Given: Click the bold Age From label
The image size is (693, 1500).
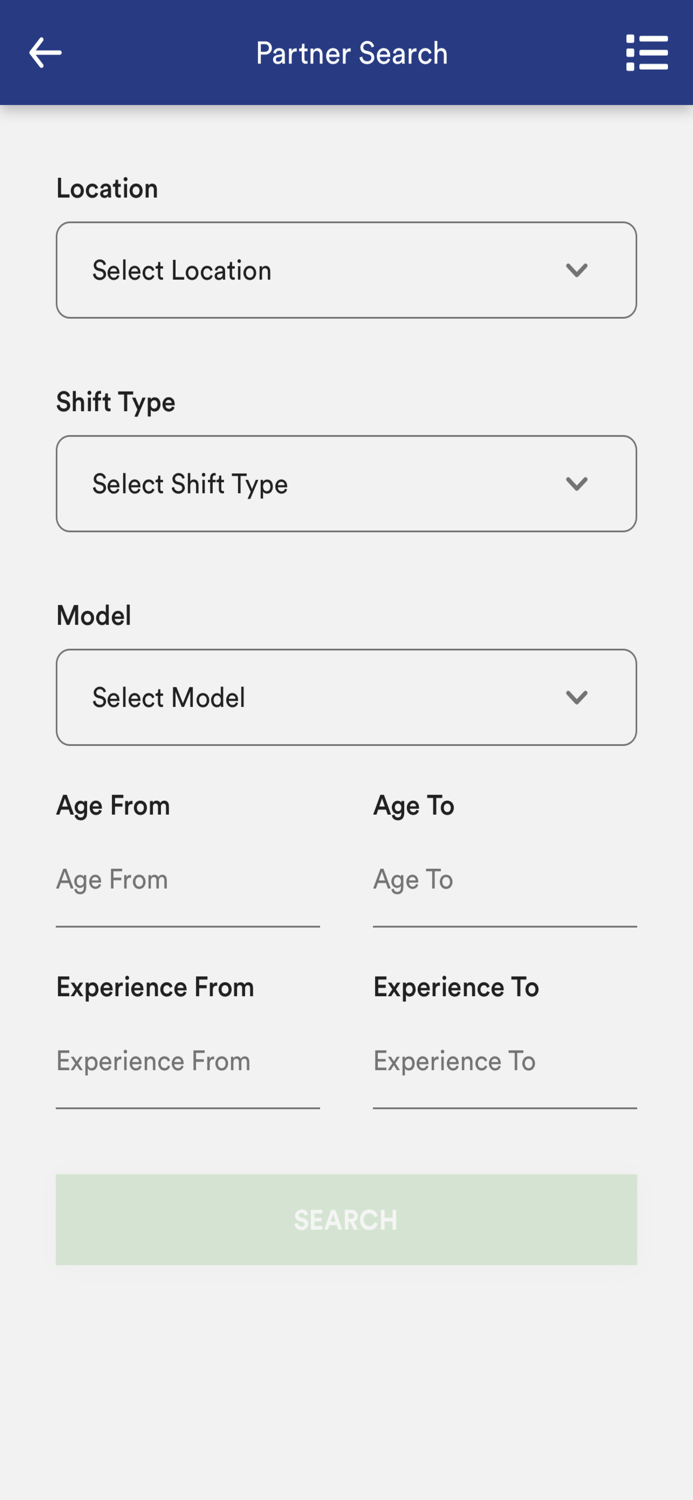Looking at the screenshot, I should 113,806.
